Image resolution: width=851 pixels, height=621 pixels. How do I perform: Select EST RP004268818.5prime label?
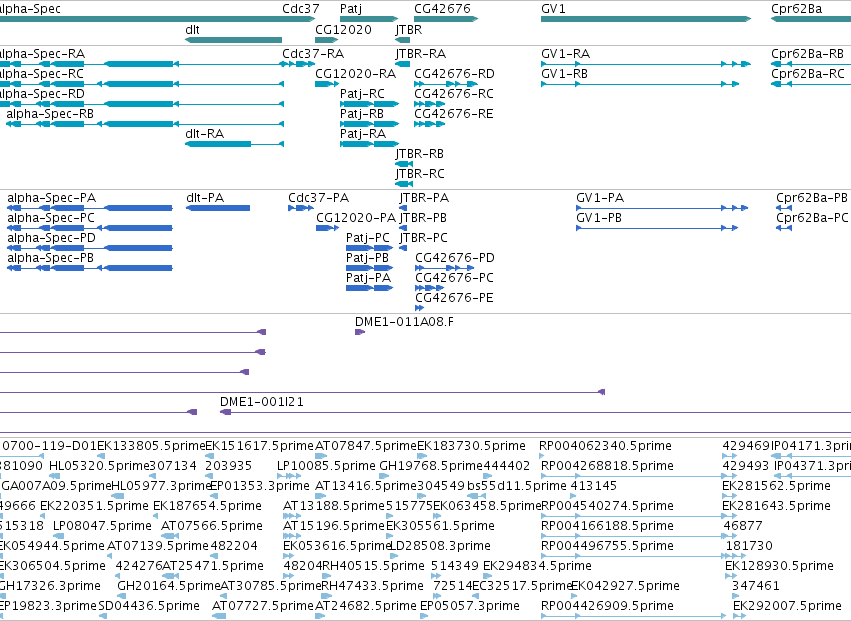[607, 466]
